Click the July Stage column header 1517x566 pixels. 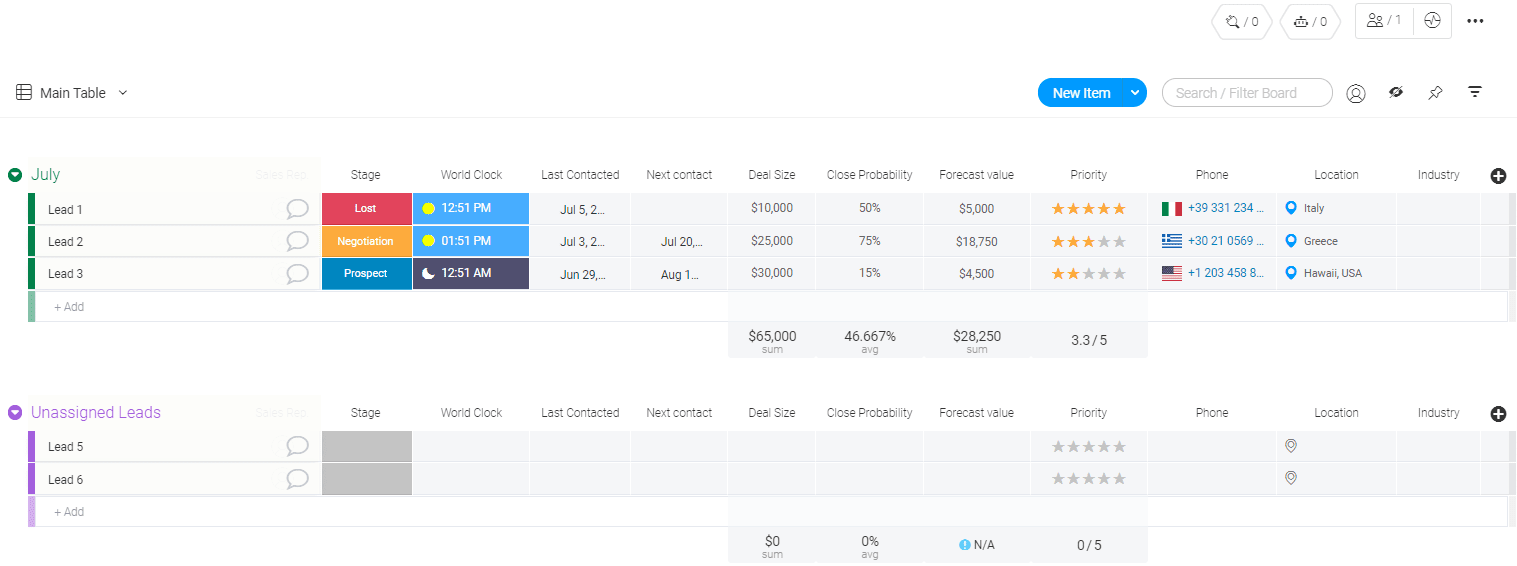click(x=366, y=175)
